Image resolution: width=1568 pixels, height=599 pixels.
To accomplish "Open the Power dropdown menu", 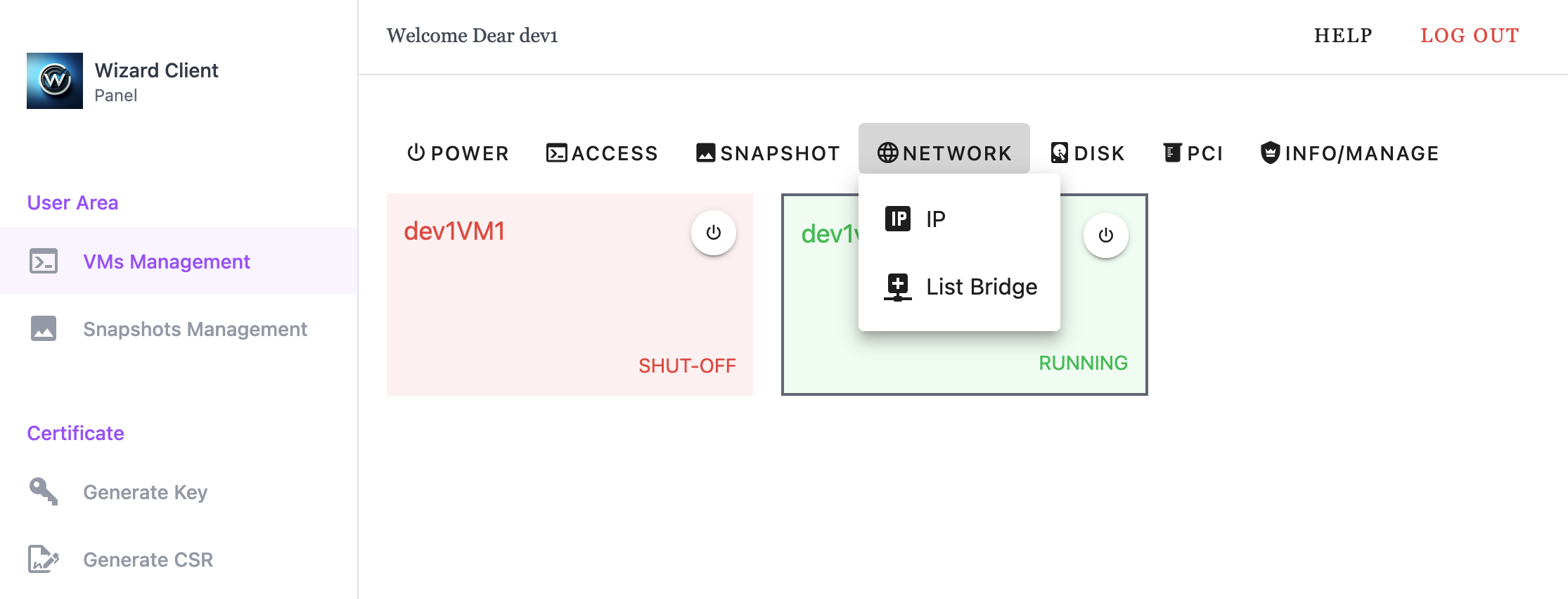I will (x=458, y=153).
